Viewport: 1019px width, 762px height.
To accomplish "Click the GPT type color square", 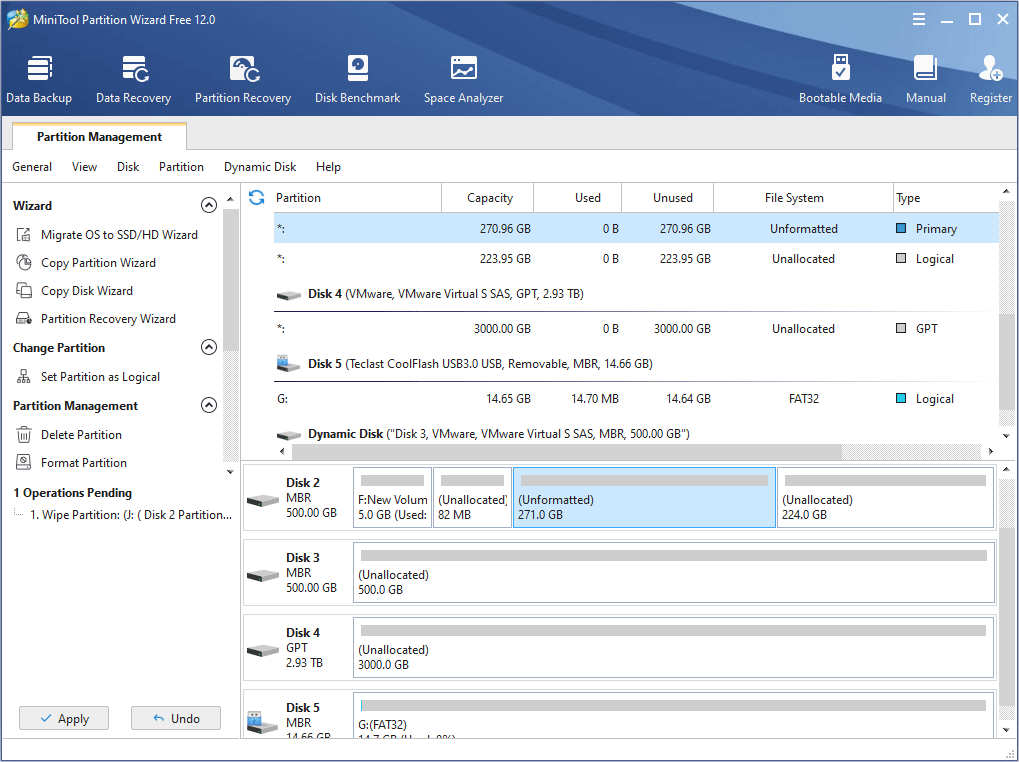I will coord(901,328).
